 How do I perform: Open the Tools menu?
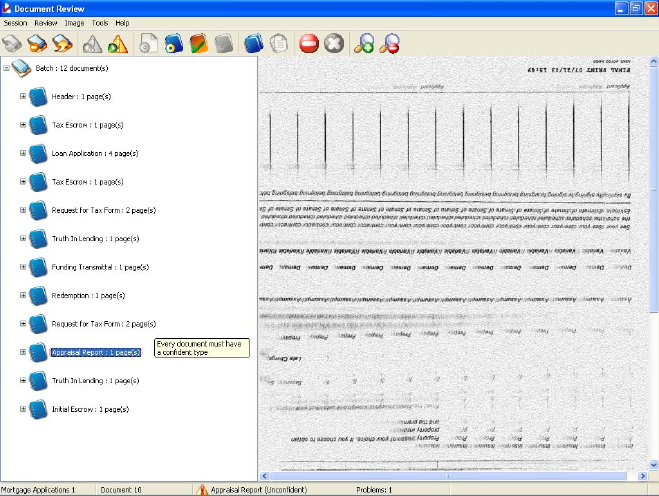100,22
